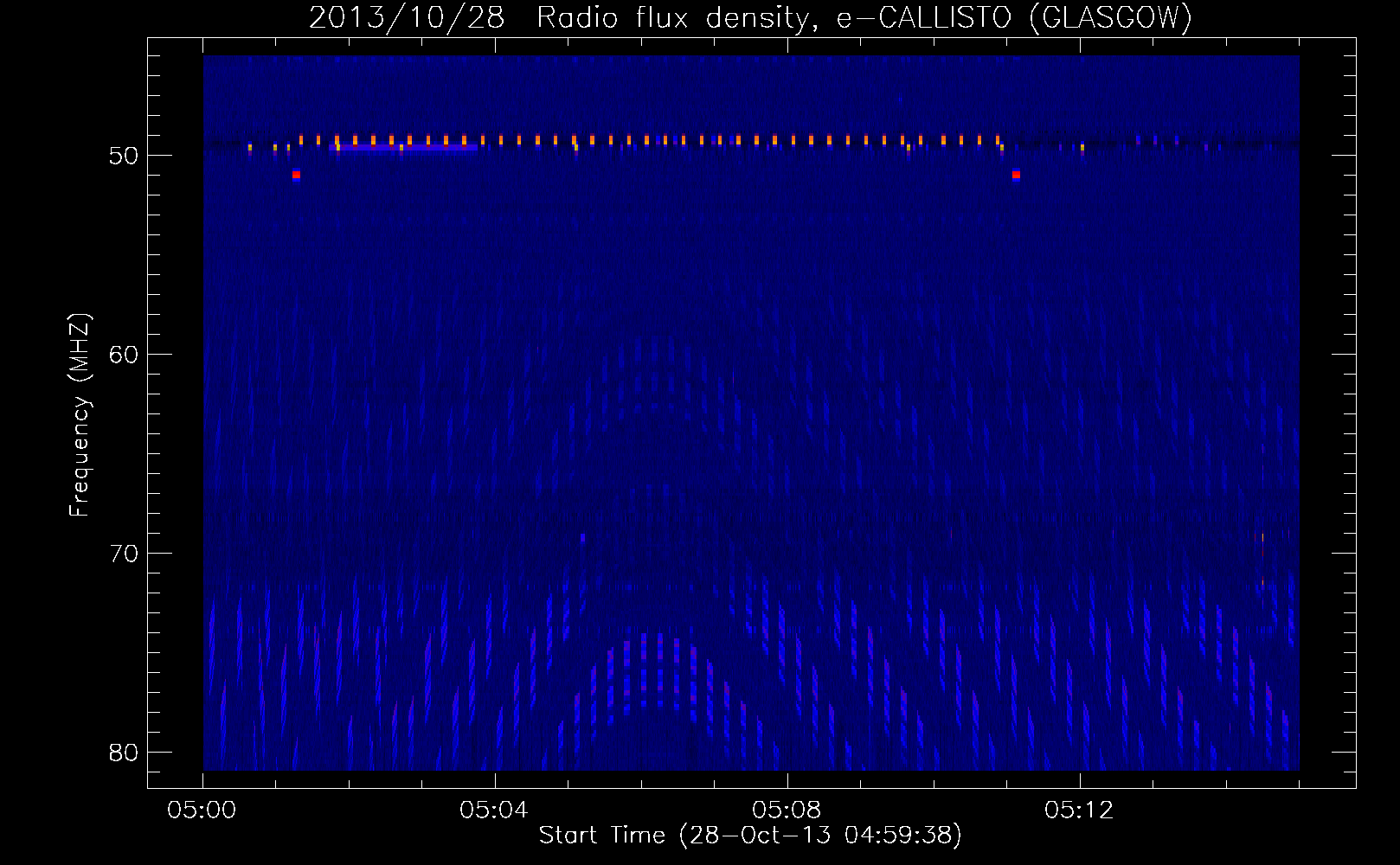Click the red marker near 05:01
The image size is (1400, 865).
[x=296, y=175]
